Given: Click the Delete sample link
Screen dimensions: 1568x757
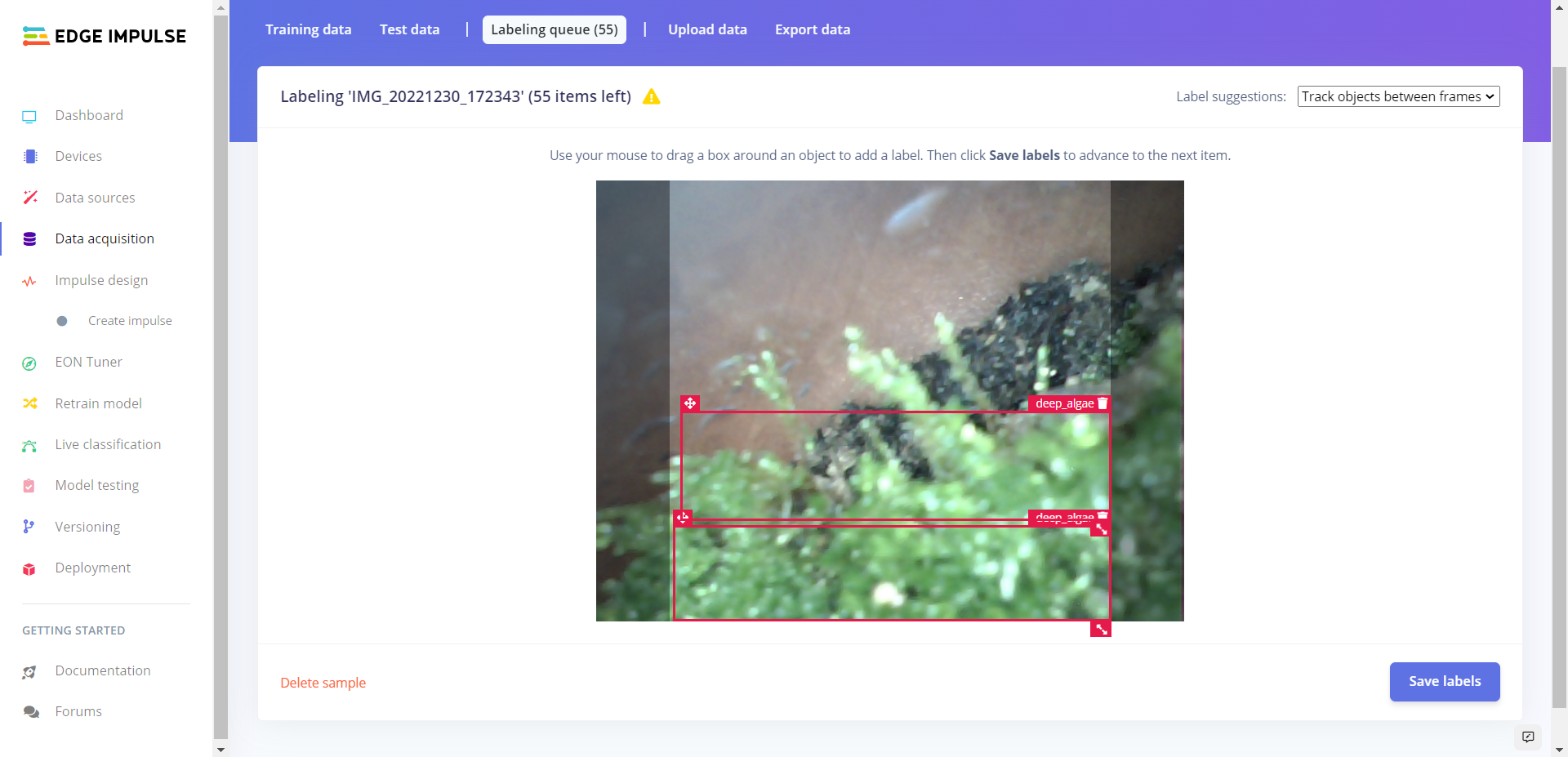Looking at the screenshot, I should pyautogui.click(x=323, y=683).
